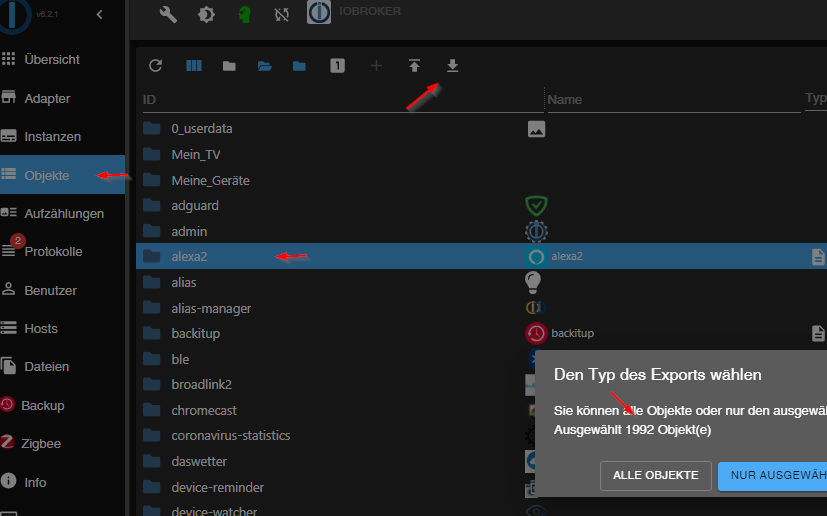Image resolution: width=827 pixels, height=516 pixels.
Task: Expand the Mein_TV folder
Action: [x=152, y=154]
